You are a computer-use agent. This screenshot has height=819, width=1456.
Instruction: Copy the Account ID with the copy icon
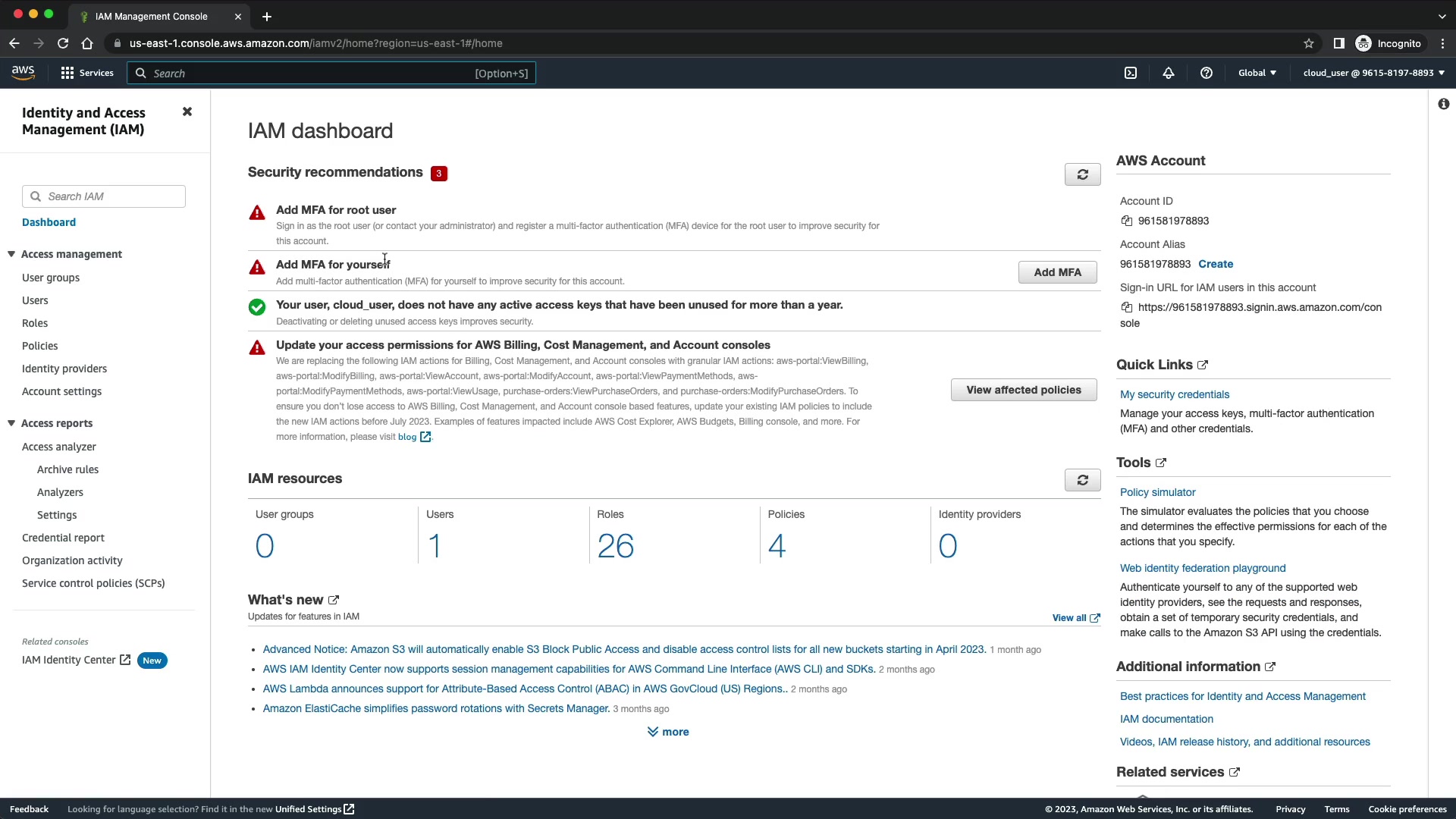pyautogui.click(x=1127, y=221)
